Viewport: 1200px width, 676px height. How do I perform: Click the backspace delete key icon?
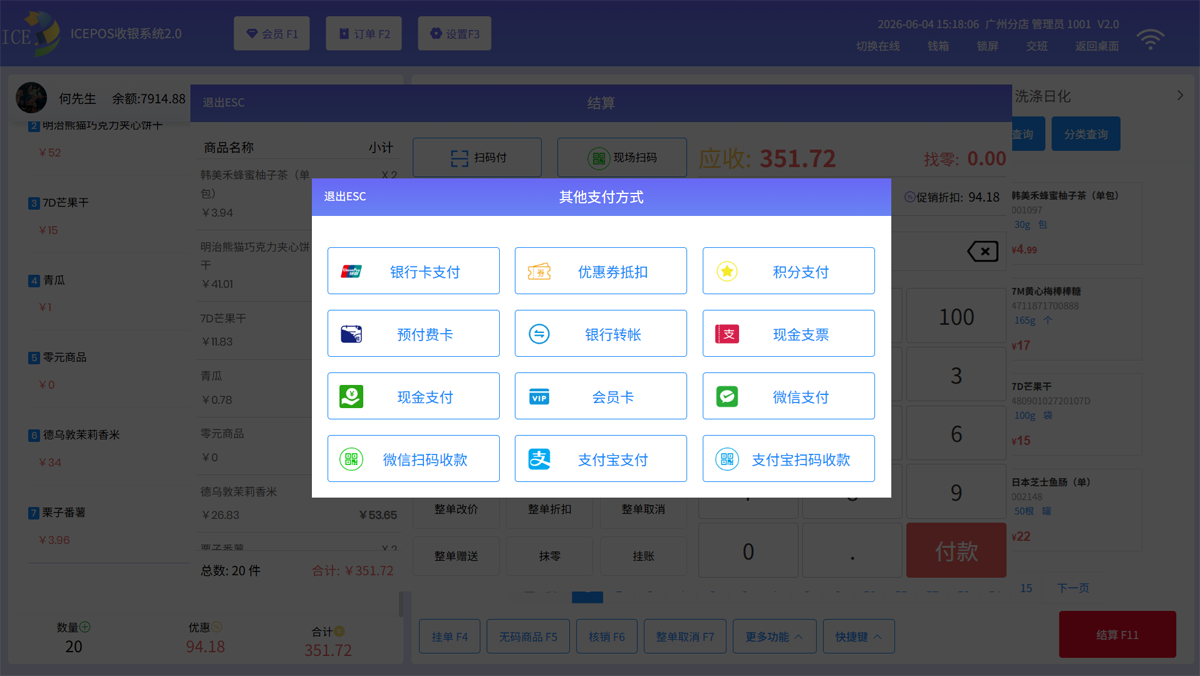coord(983,251)
